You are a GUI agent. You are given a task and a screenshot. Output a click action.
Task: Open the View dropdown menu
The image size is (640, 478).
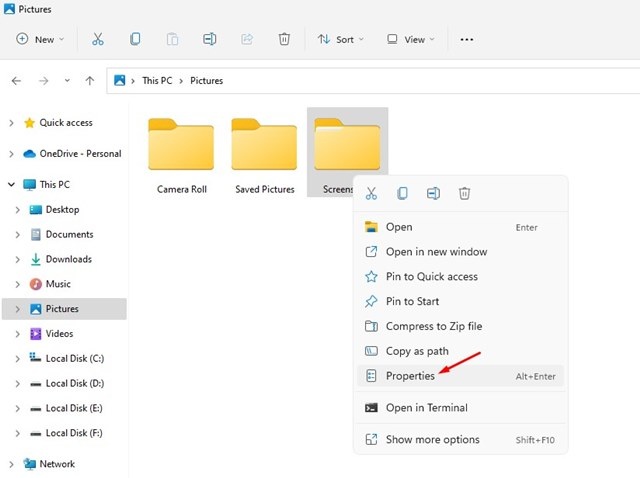(410, 40)
